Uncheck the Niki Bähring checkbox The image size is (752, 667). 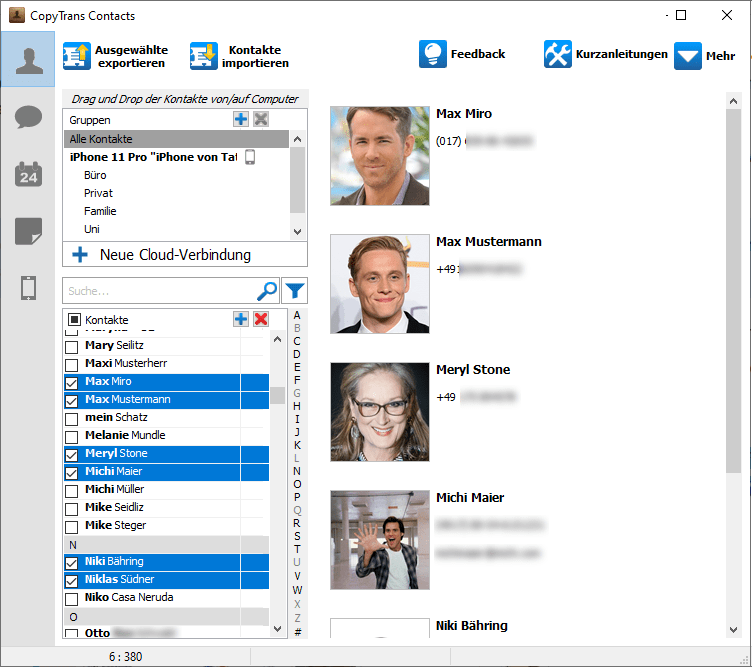(71, 563)
